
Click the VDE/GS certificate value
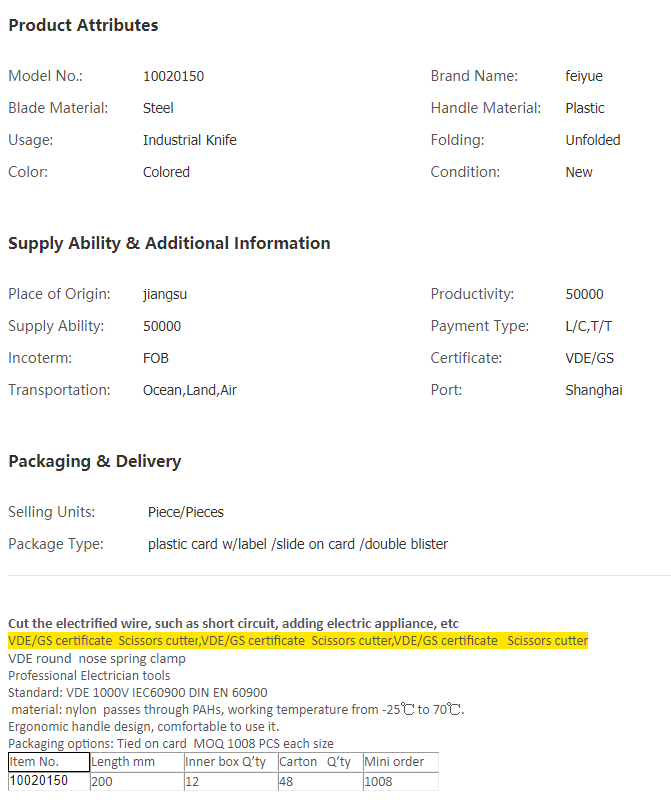tap(589, 358)
